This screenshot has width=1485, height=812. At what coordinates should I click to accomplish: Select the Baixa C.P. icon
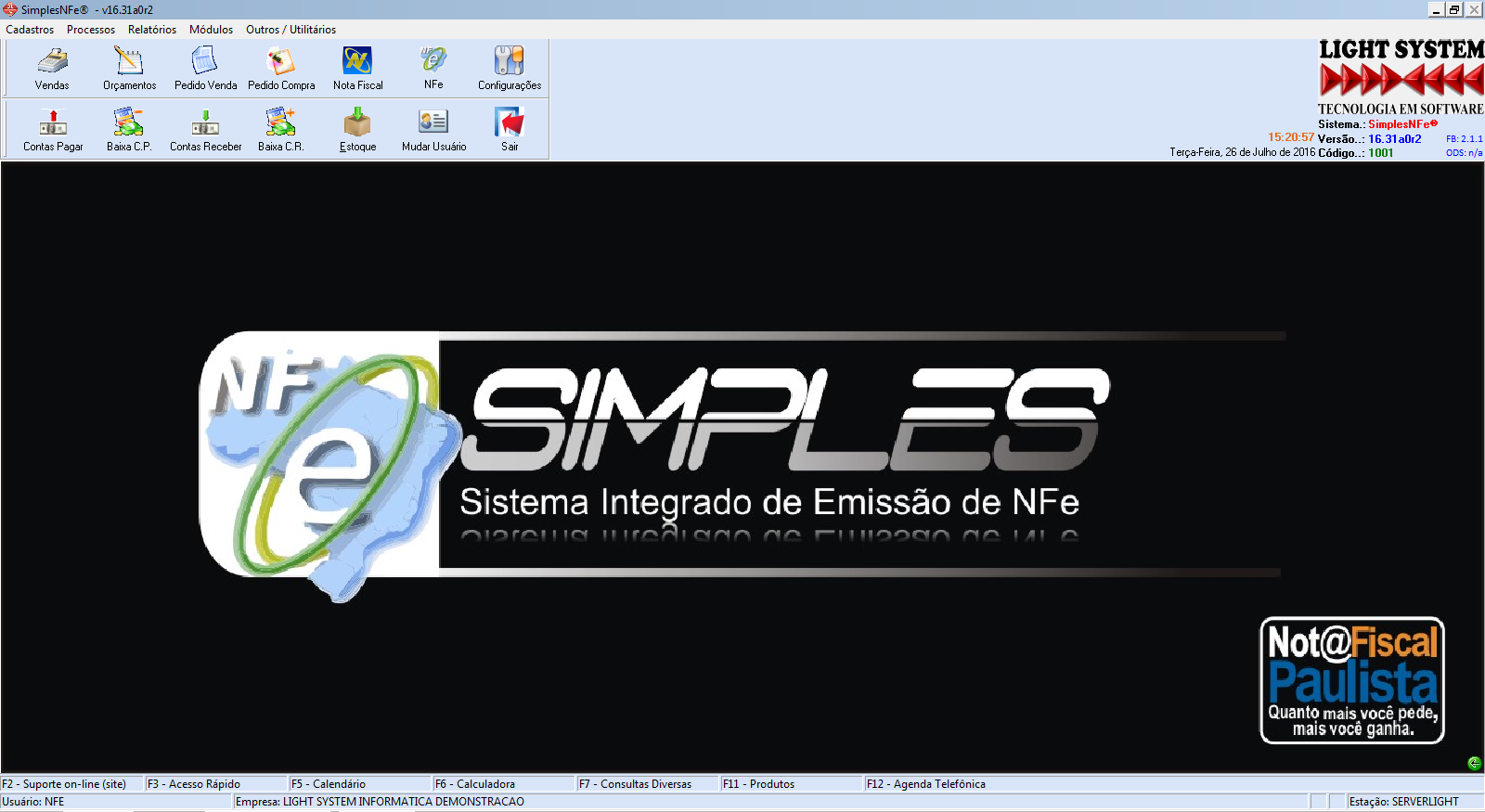(129, 122)
